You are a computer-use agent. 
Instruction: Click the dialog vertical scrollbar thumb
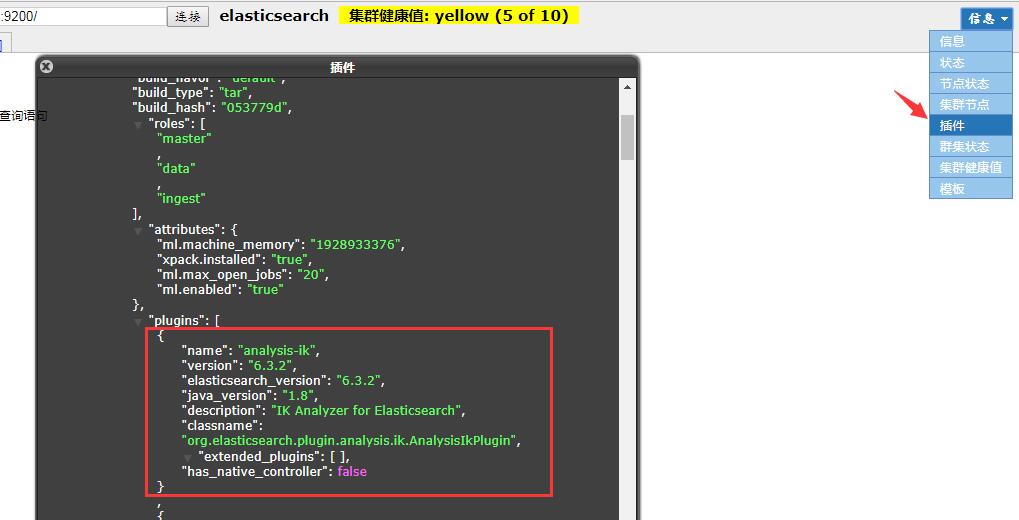pyautogui.click(x=627, y=137)
